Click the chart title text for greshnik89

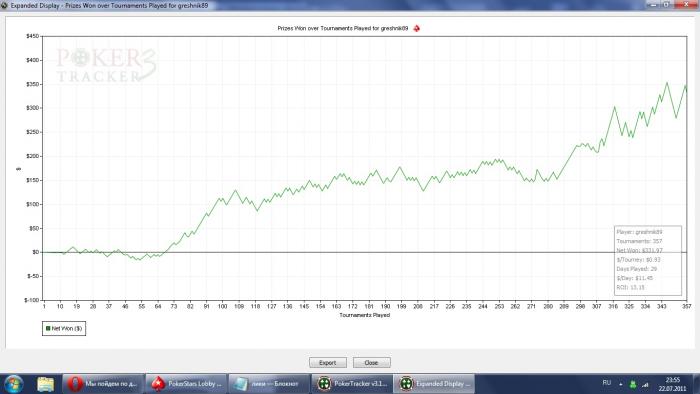342,28
